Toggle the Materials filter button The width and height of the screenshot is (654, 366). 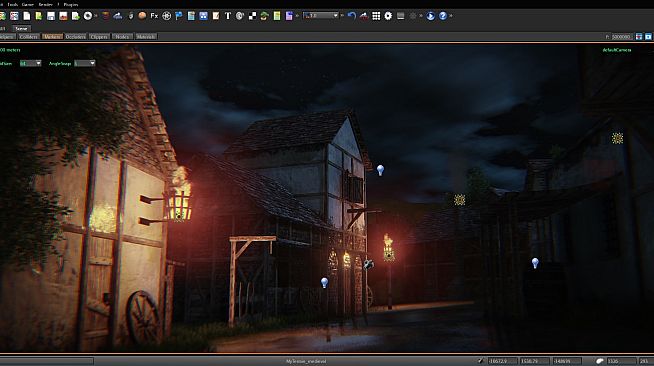pyautogui.click(x=146, y=37)
